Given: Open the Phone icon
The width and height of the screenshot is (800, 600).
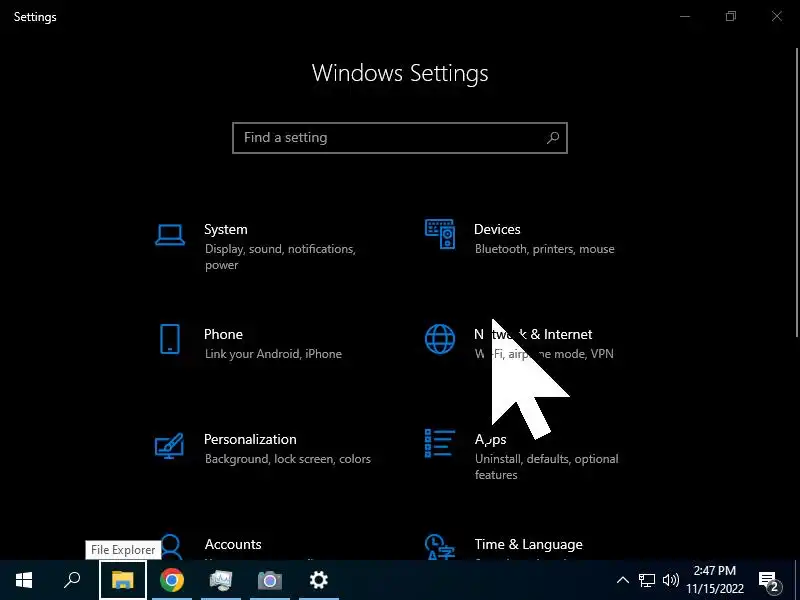Looking at the screenshot, I should pos(170,339).
